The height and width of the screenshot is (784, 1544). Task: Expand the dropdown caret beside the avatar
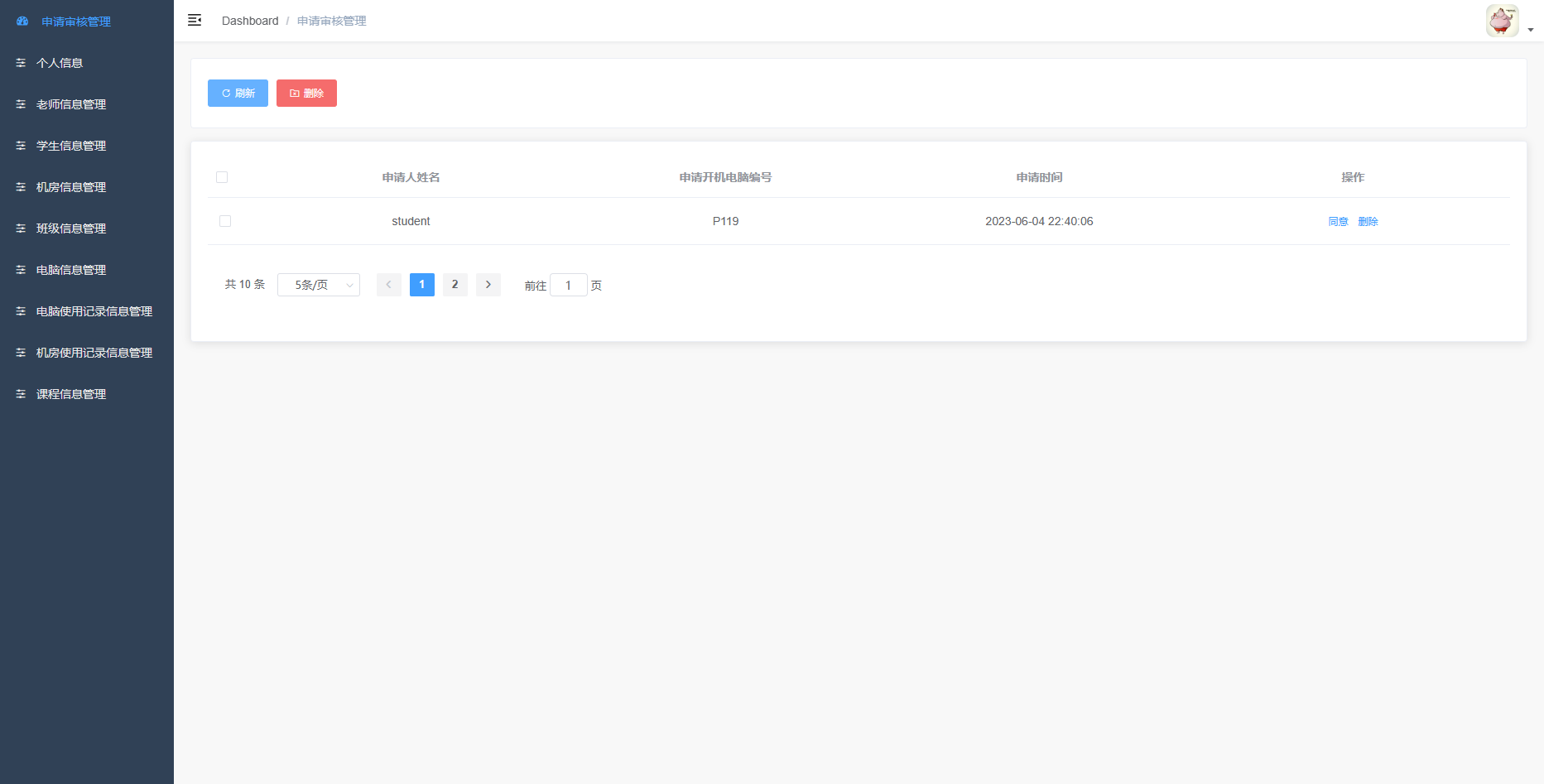point(1531,30)
